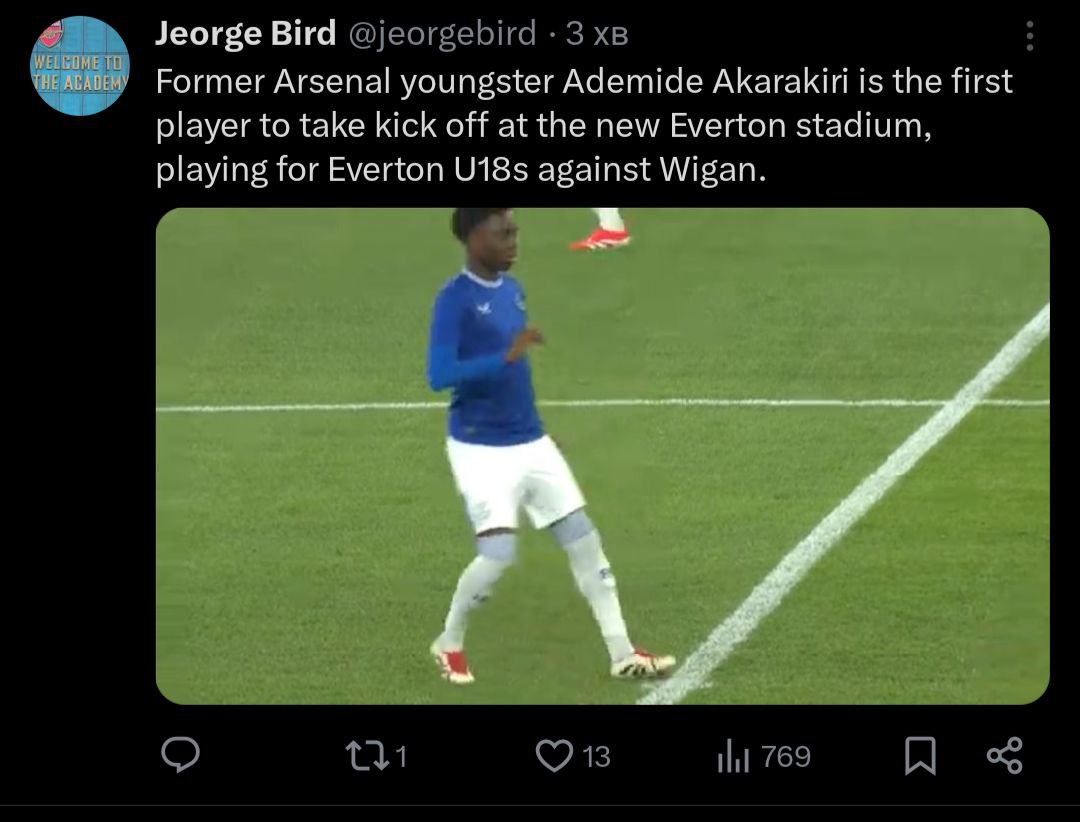Image resolution: width=1080 pixels, height=822 pixels.
Task: Open the post via the '3 хв' timestamp
Action: pos(597,35)
